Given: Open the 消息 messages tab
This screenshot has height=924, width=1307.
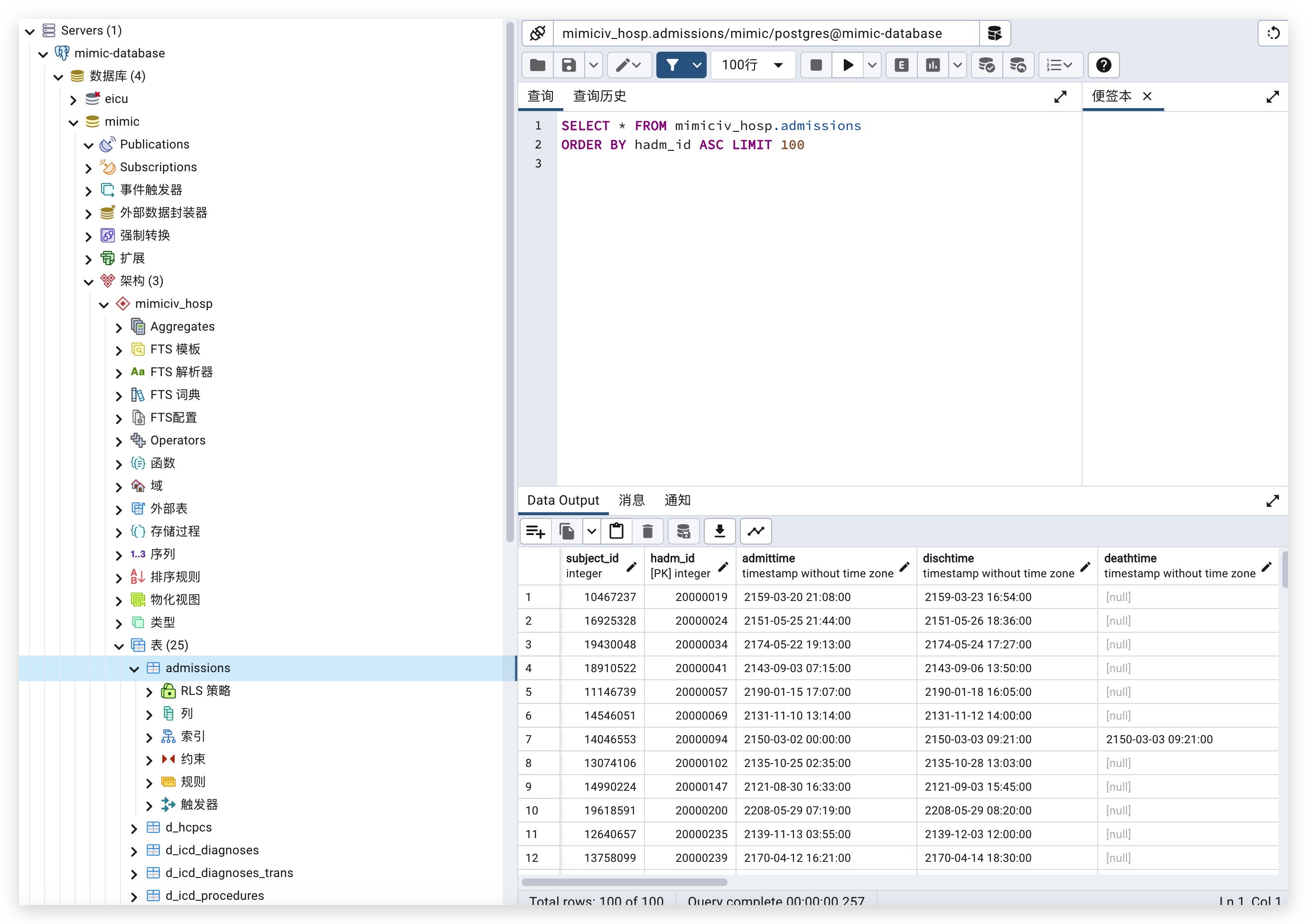Looking at the screenshot, I should click(x=632, y=500).
